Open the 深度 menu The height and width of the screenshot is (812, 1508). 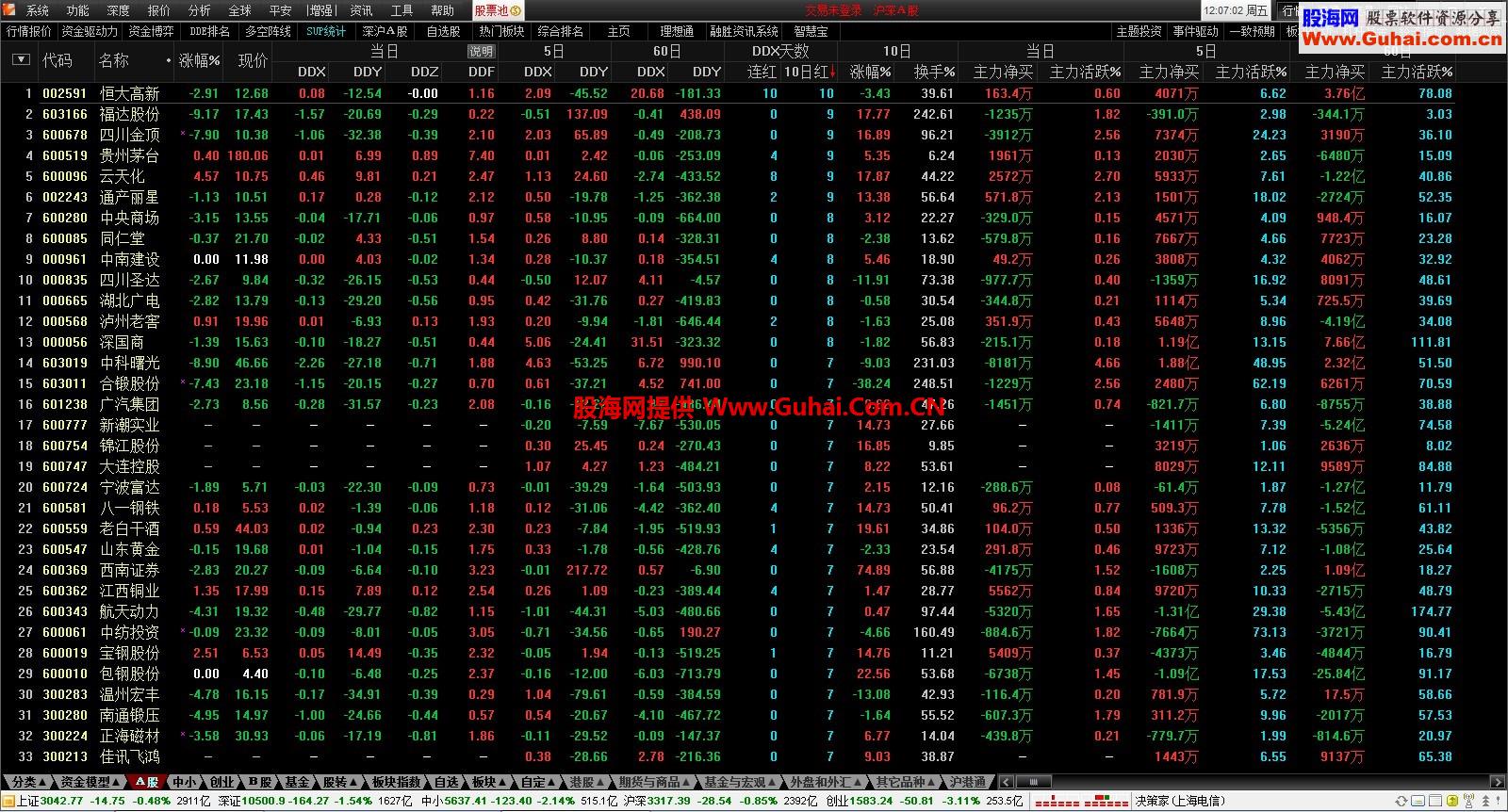tap(119, 10)
